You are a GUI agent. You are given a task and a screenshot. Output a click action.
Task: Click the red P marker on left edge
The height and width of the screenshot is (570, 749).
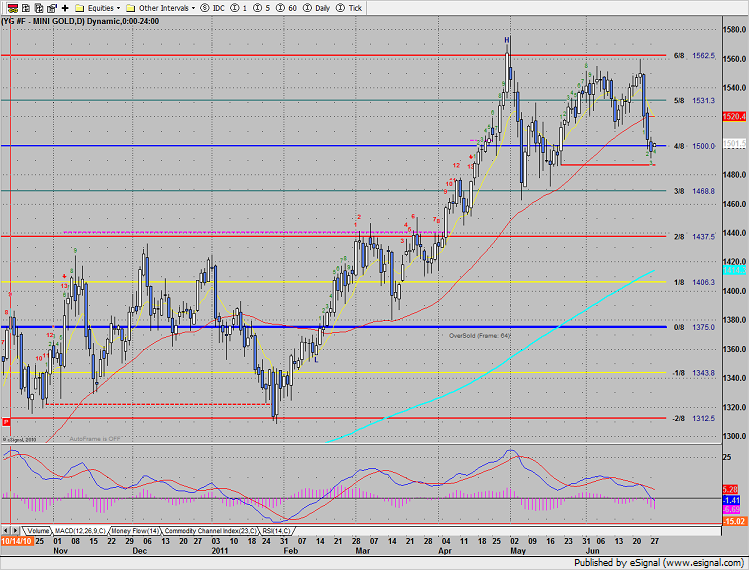click(x=6, y=421)
